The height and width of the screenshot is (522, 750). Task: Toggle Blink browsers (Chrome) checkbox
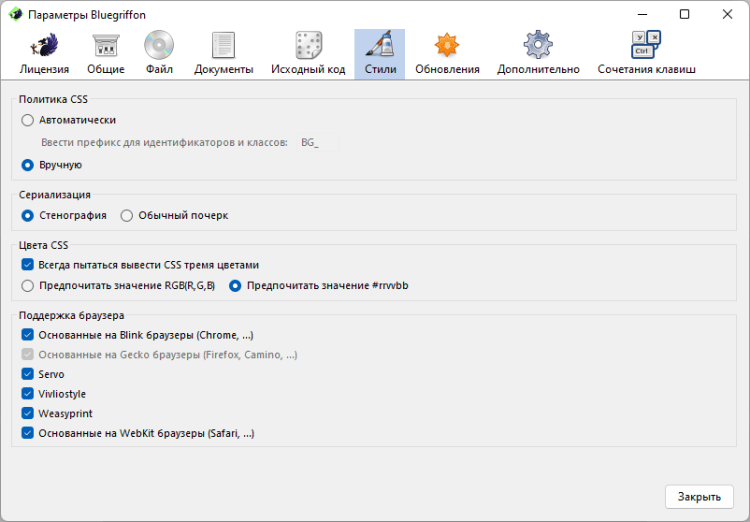click(x=27, y=334)
